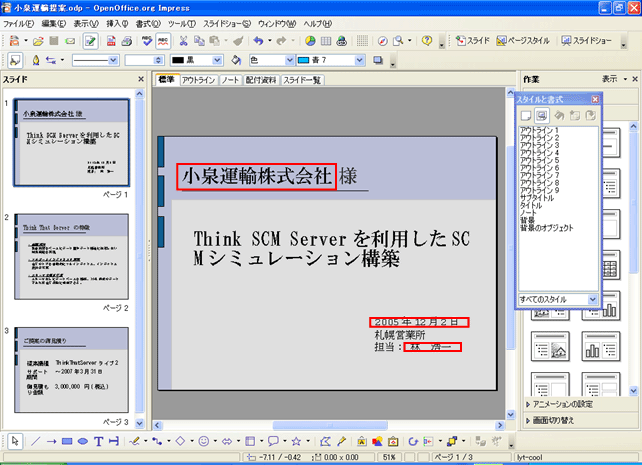Switch to the アウトライン view tab
The height and width of the screenshot is (465, 642).
pos(200,79)
